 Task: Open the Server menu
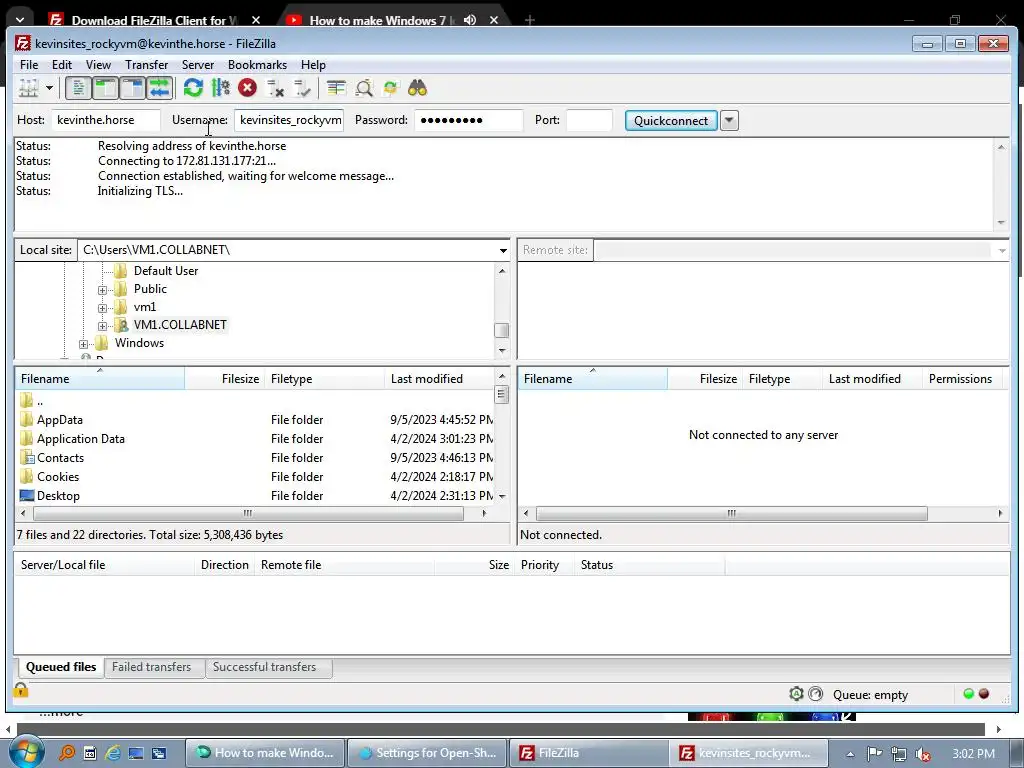click(198, 65)
